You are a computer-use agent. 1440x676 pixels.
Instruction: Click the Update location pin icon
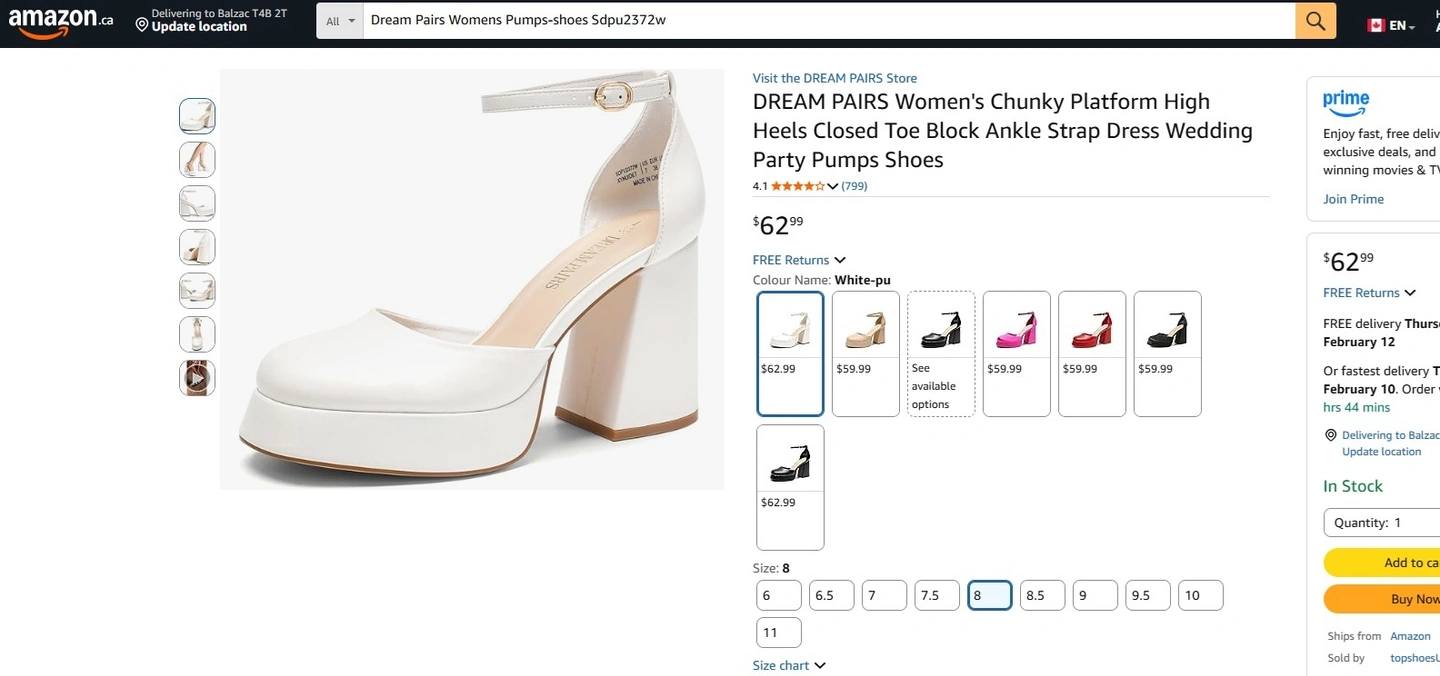[142, 25]
